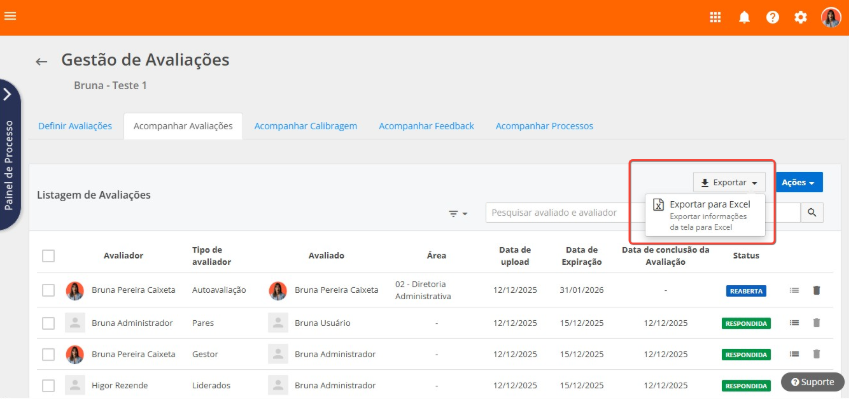Click Liderados evaluator type cell
The height and width of the screenshot is (399, 849).
pos(211,386)
